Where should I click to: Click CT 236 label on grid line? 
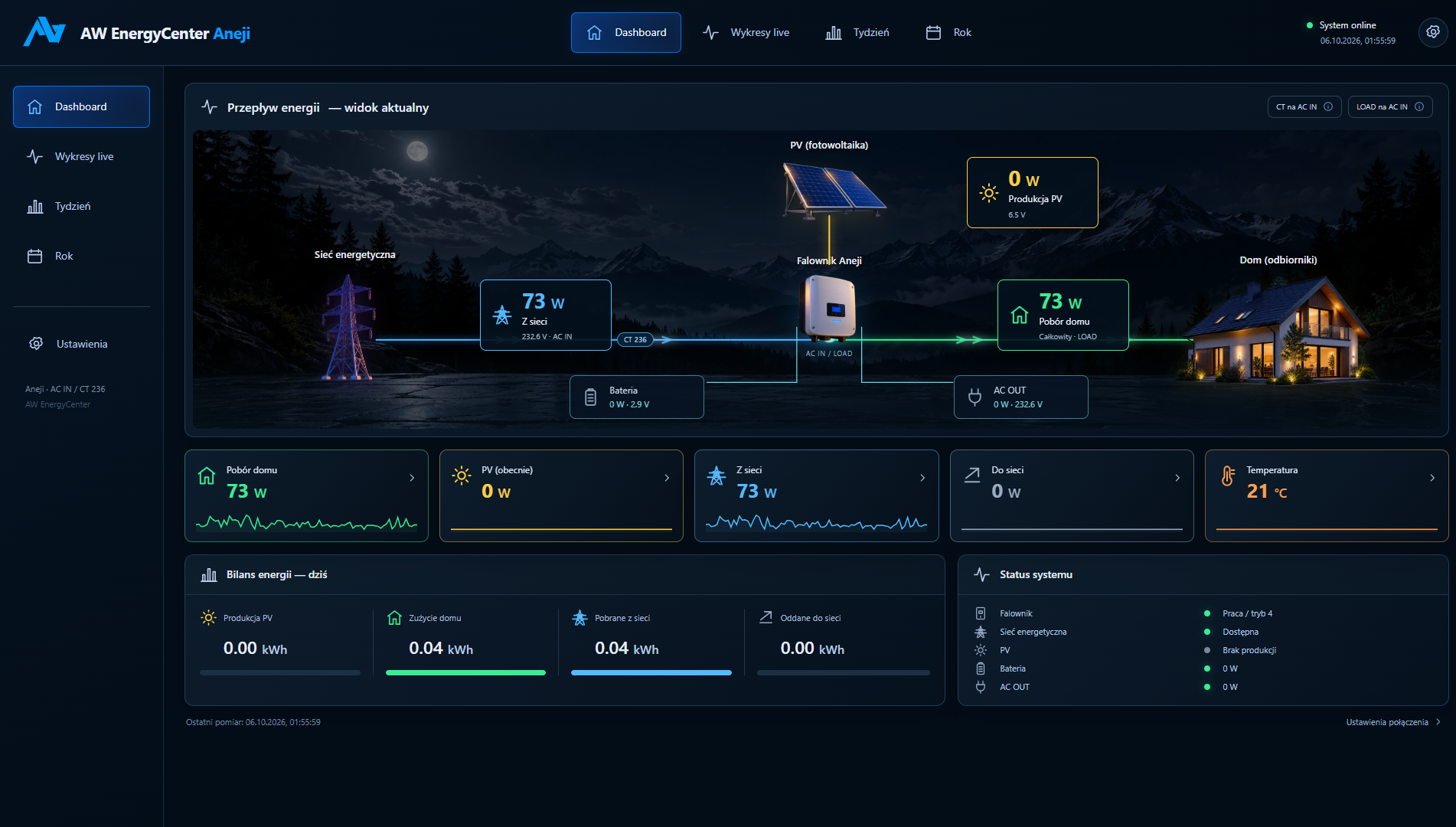pos(635,340)
